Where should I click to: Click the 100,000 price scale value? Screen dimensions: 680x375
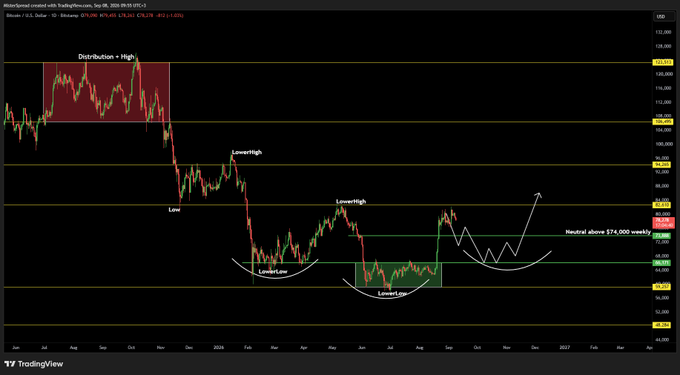coord(663,143)
